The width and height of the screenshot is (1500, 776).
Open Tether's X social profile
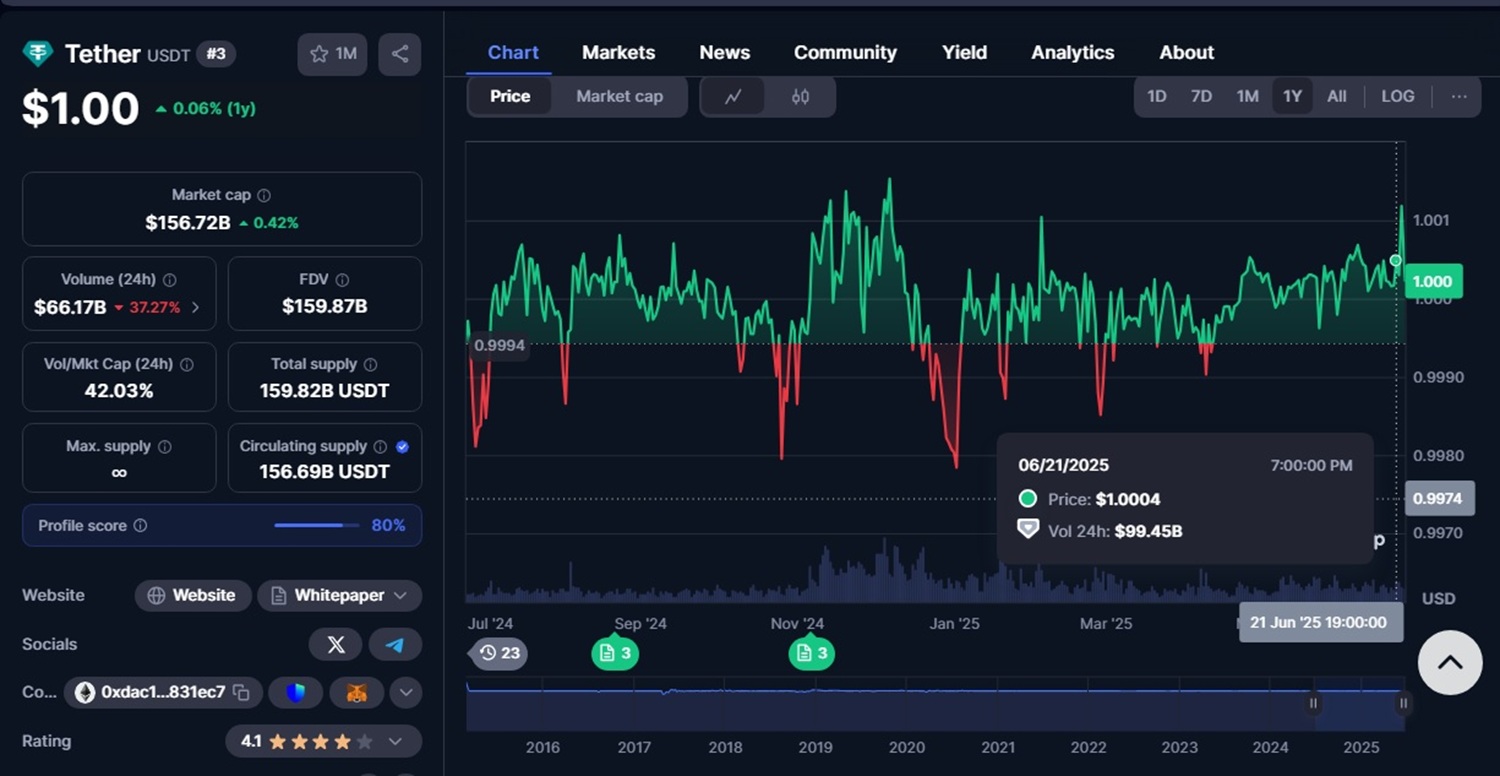(336, 645)
